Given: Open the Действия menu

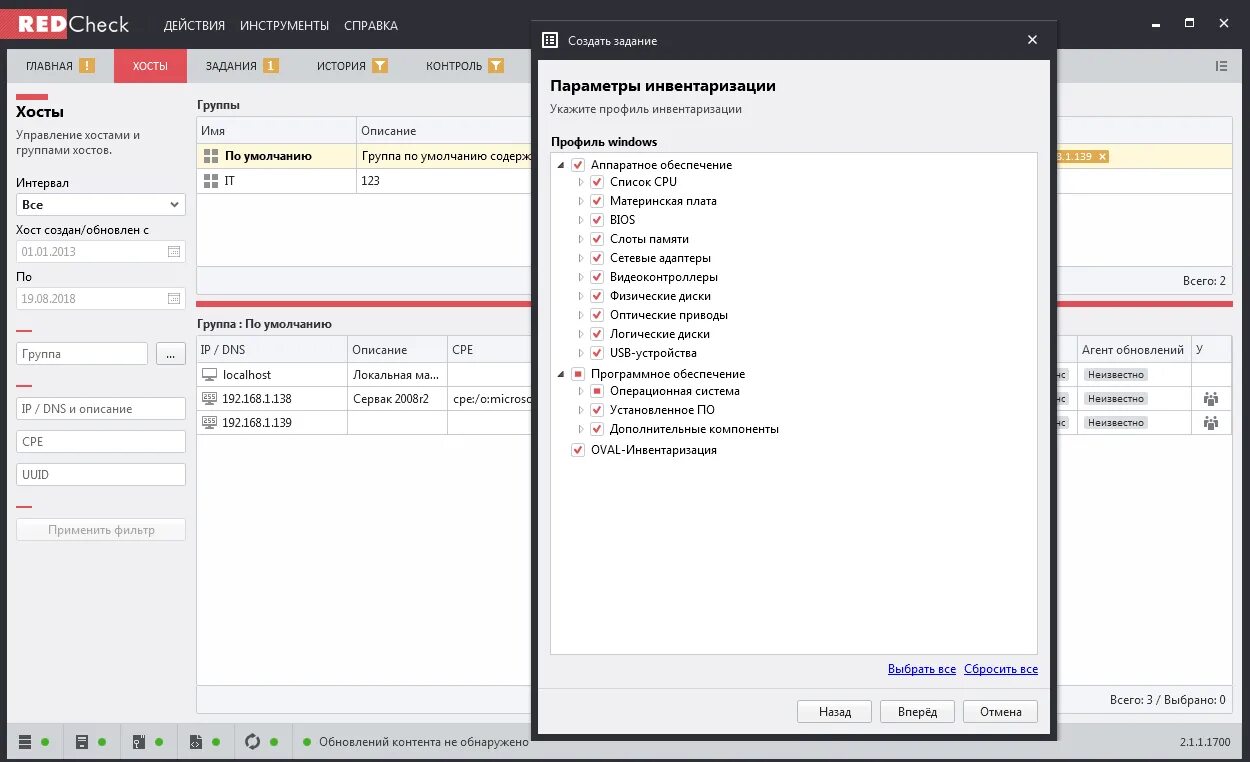Looking at the screenshot, I should [x=194, y=25].
